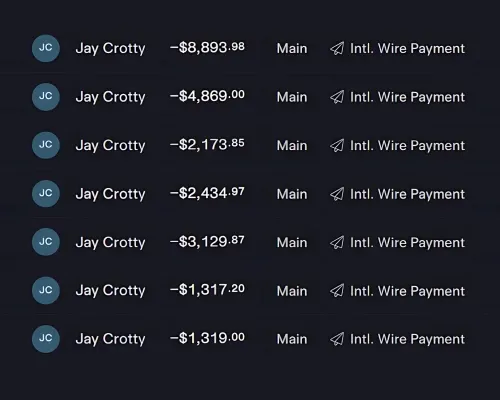This screenshot has height=400, width=500.
Task: Click the JC avatar beside the −$8,893.98 payment
Action: (x=46, y=48)
